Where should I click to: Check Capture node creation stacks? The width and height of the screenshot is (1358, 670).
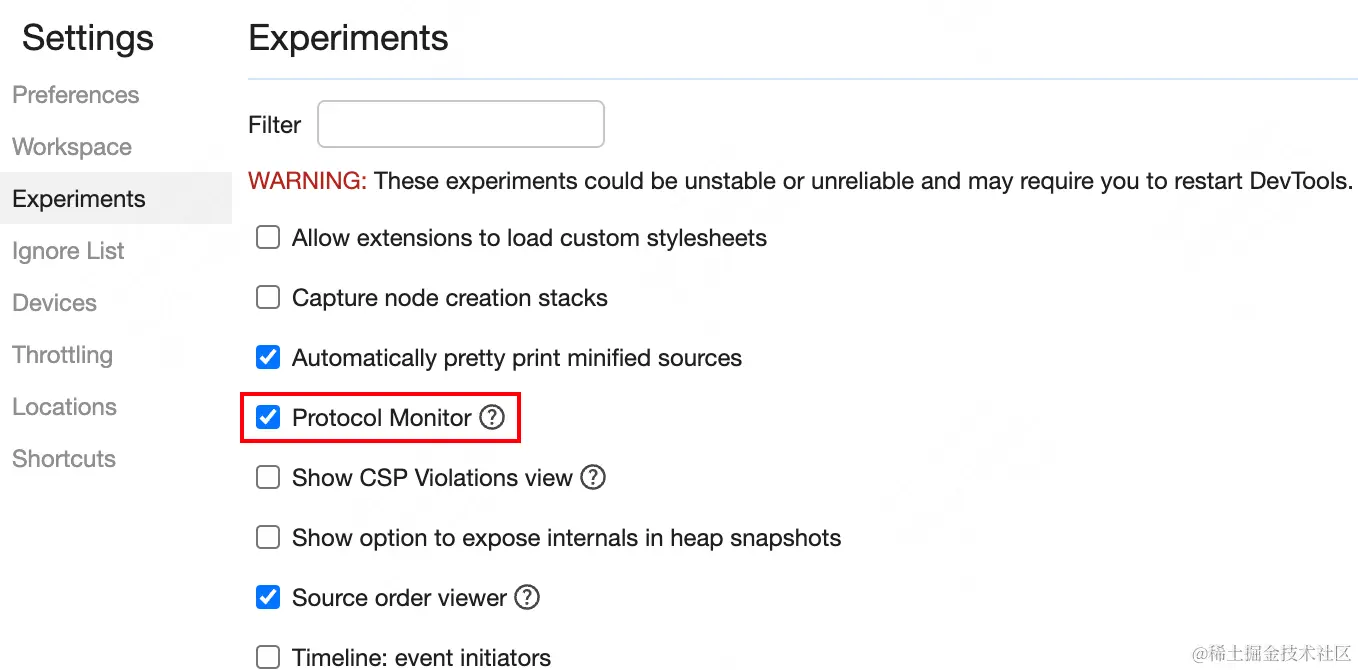268,298
